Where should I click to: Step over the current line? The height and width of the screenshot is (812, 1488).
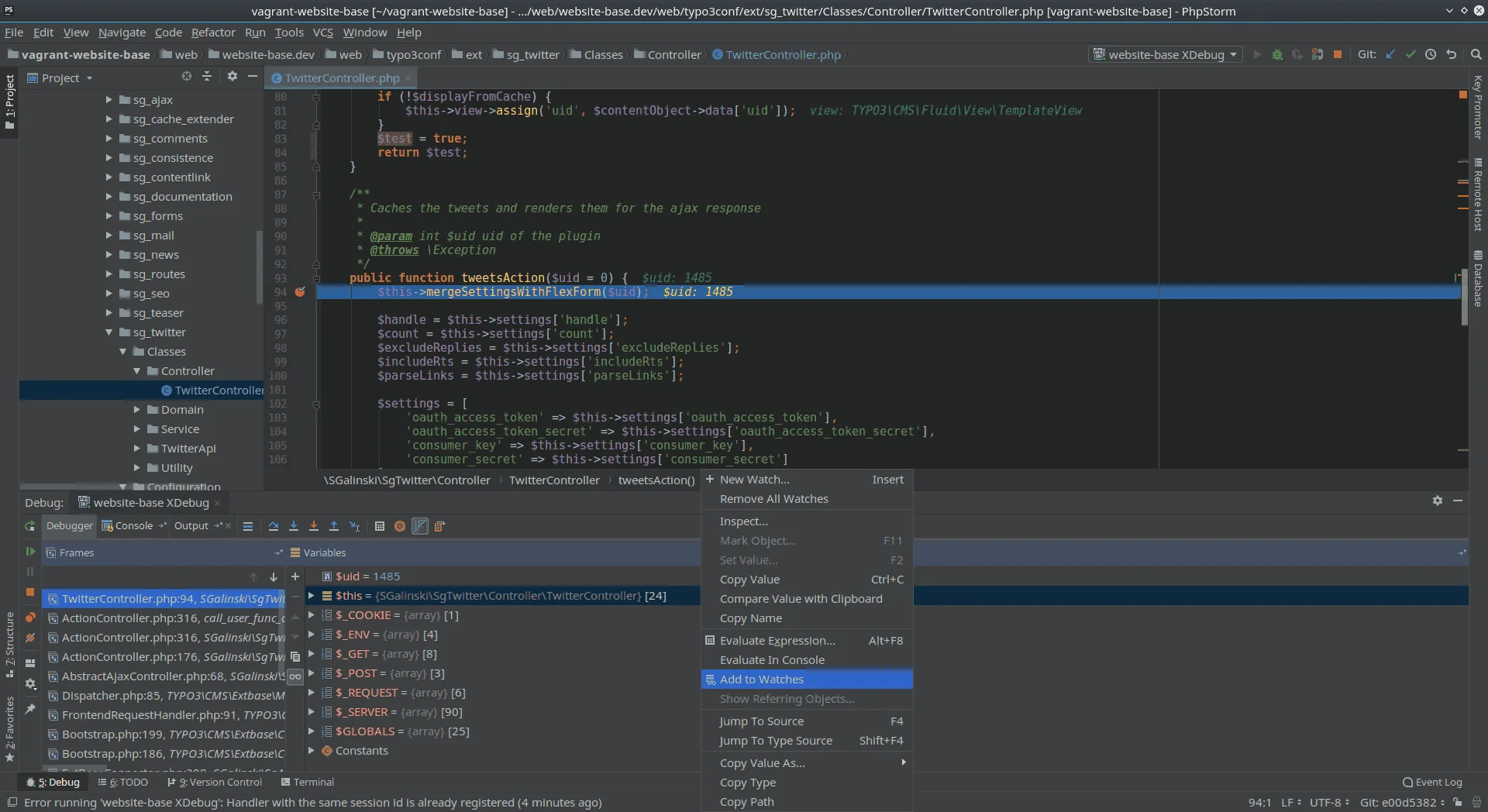(x=274, y=526)
